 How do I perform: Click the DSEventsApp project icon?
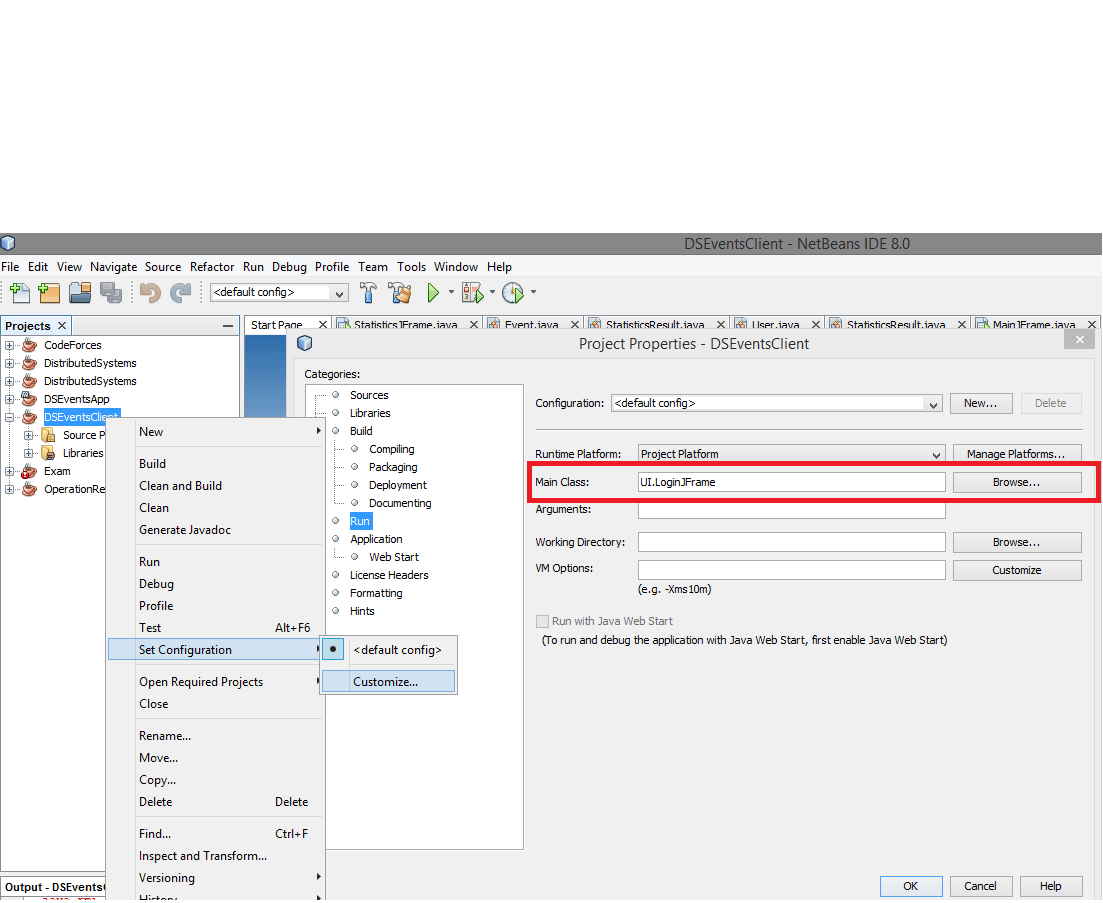(30, 399)
